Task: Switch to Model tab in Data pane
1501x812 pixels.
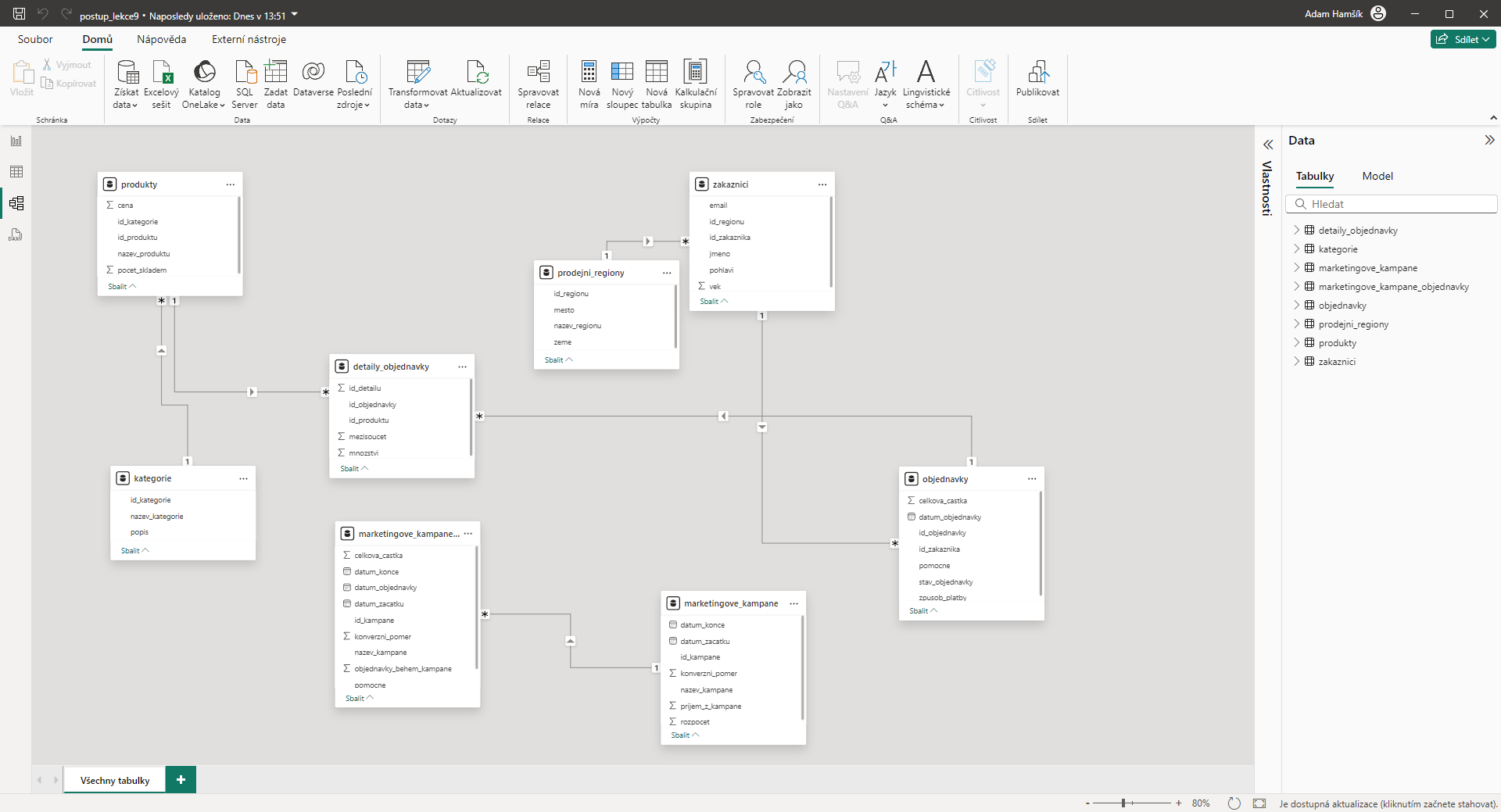Action: coord(1377,176)
